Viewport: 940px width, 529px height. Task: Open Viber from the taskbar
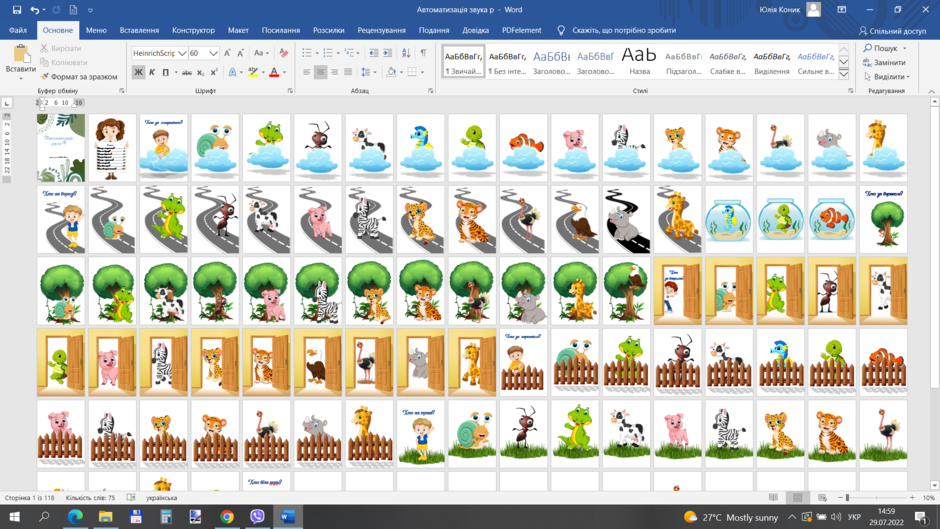(x=257, y=516)
